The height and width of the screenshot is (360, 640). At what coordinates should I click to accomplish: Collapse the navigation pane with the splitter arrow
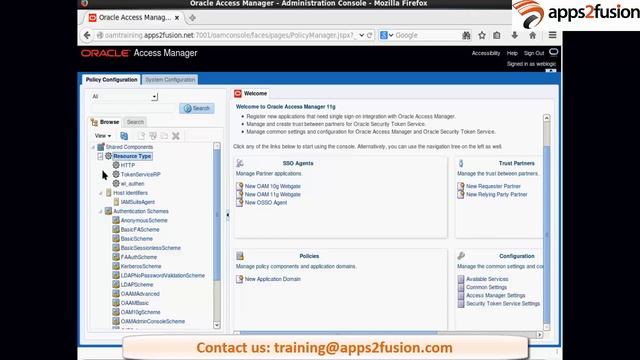227,215
